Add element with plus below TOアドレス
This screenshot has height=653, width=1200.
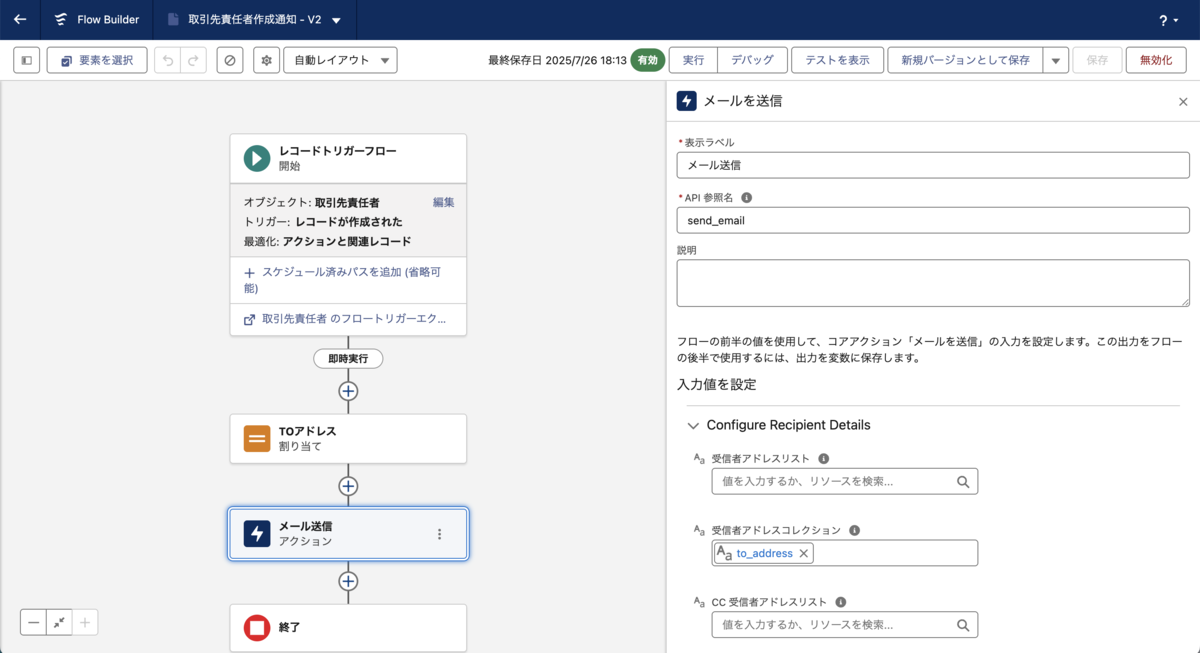[348, 486]
